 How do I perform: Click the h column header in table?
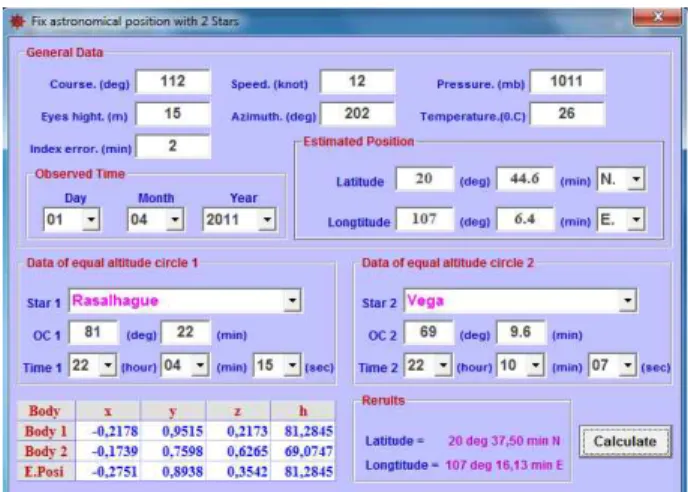[303, 411]
